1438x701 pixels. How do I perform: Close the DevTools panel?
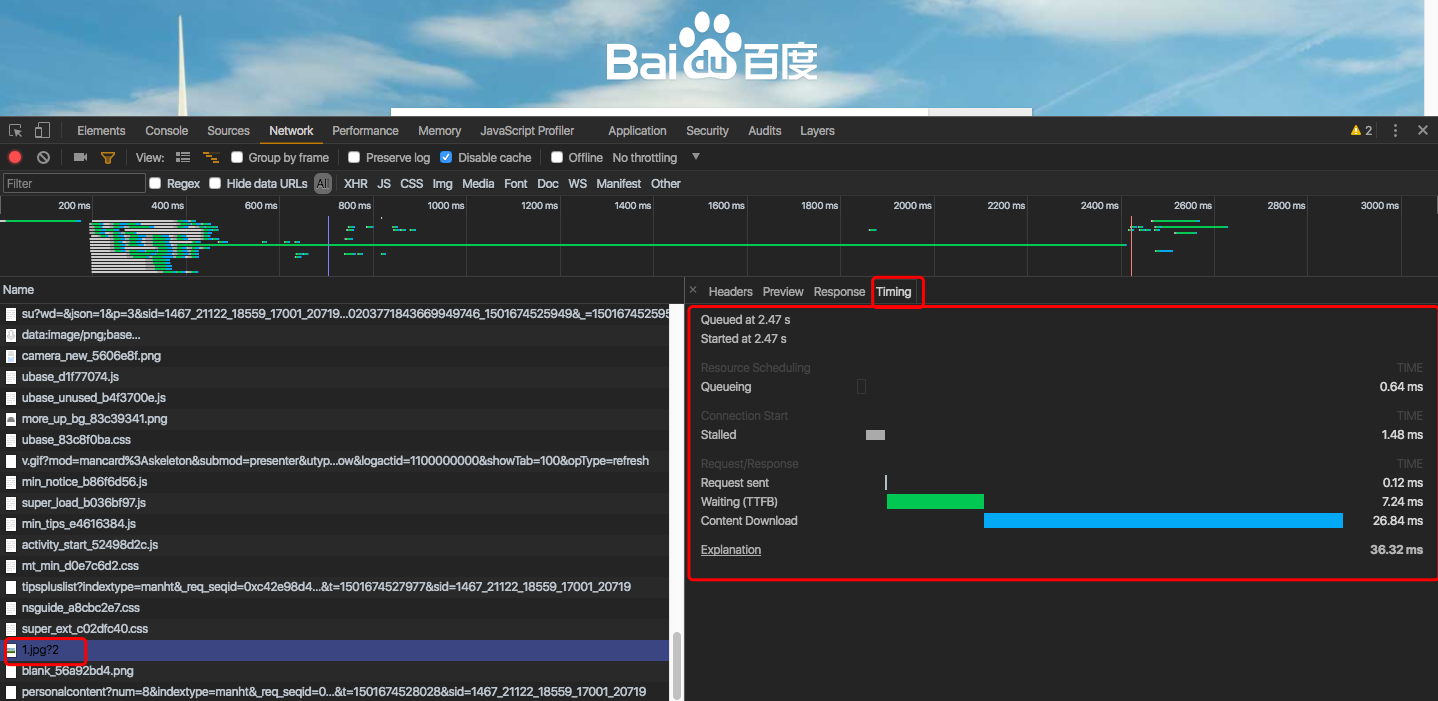[1423, 131]
